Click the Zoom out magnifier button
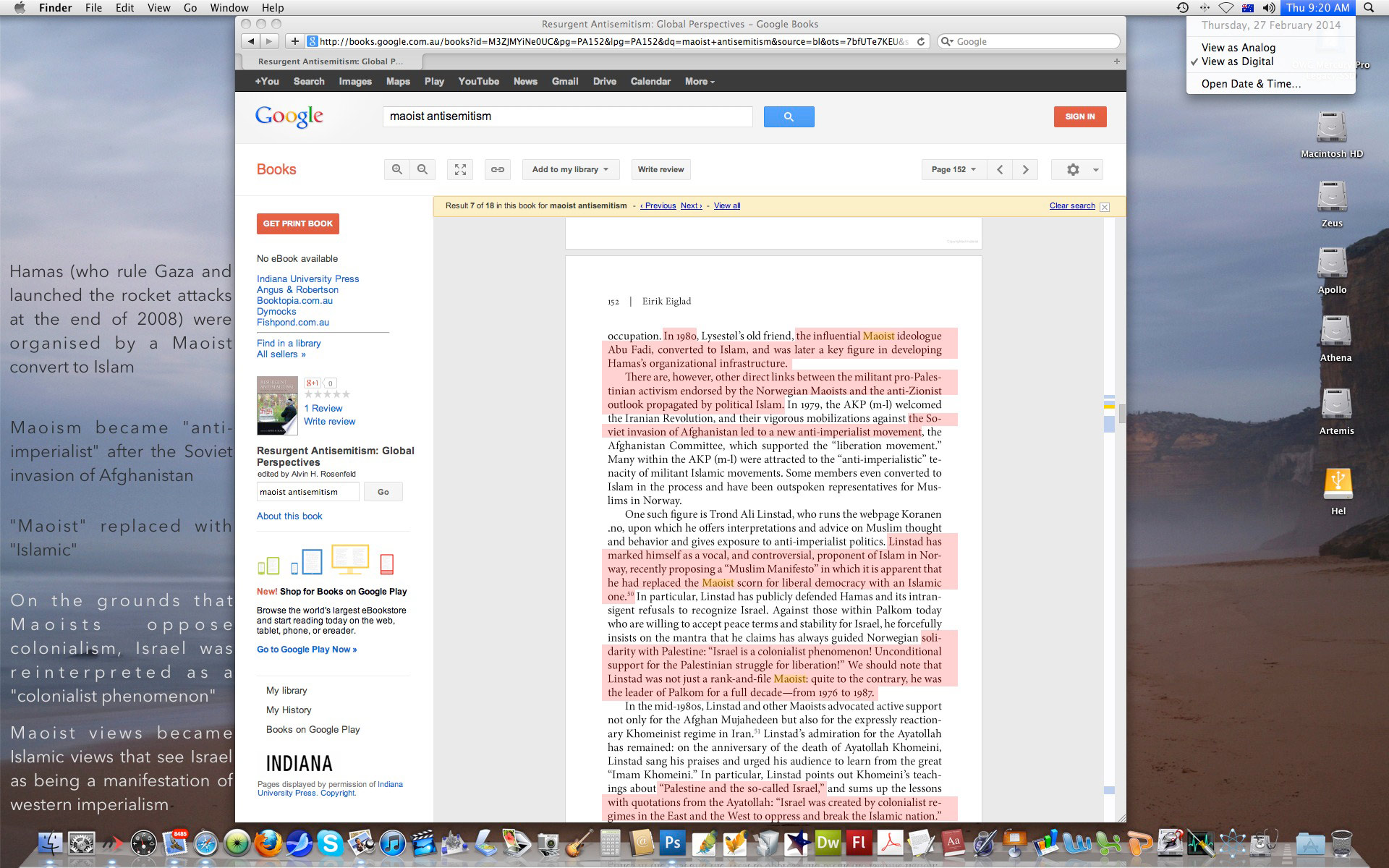1389x868 pixels. (422, 169)
